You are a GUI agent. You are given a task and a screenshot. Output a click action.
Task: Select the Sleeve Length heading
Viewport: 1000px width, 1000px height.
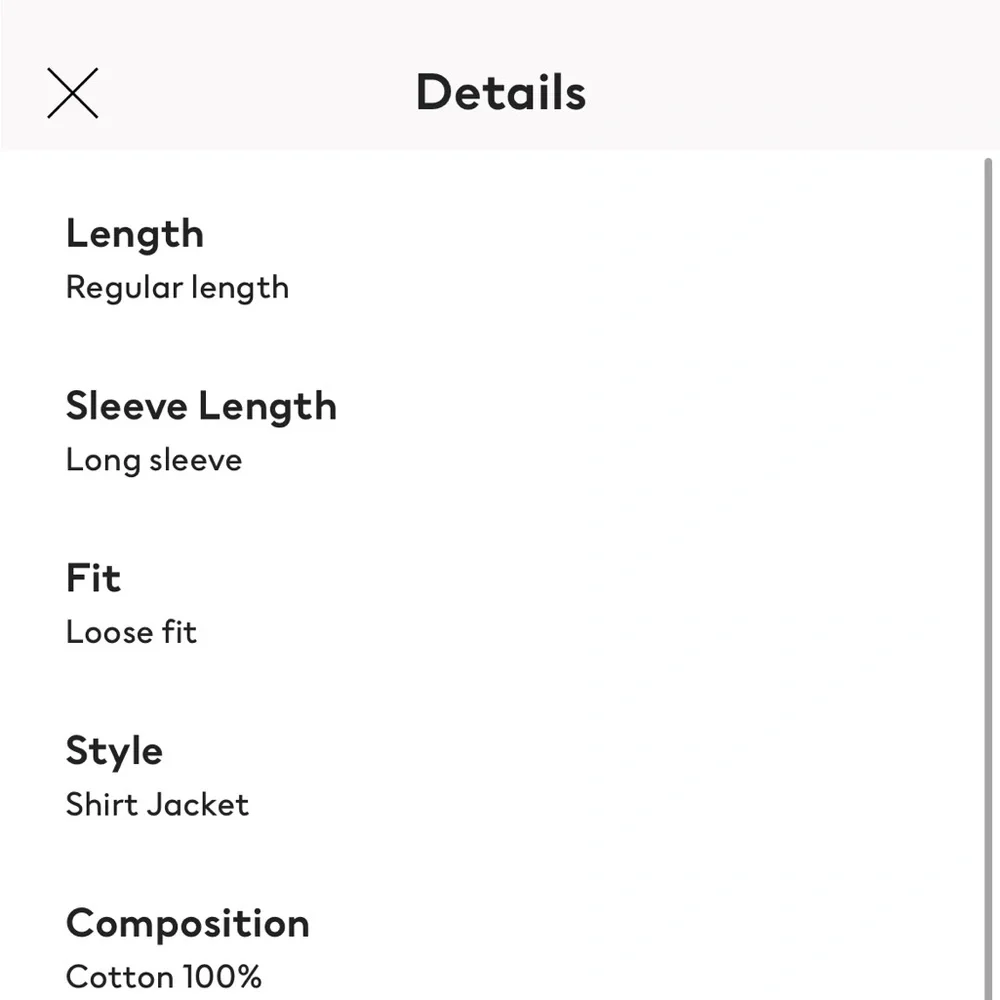201,406
